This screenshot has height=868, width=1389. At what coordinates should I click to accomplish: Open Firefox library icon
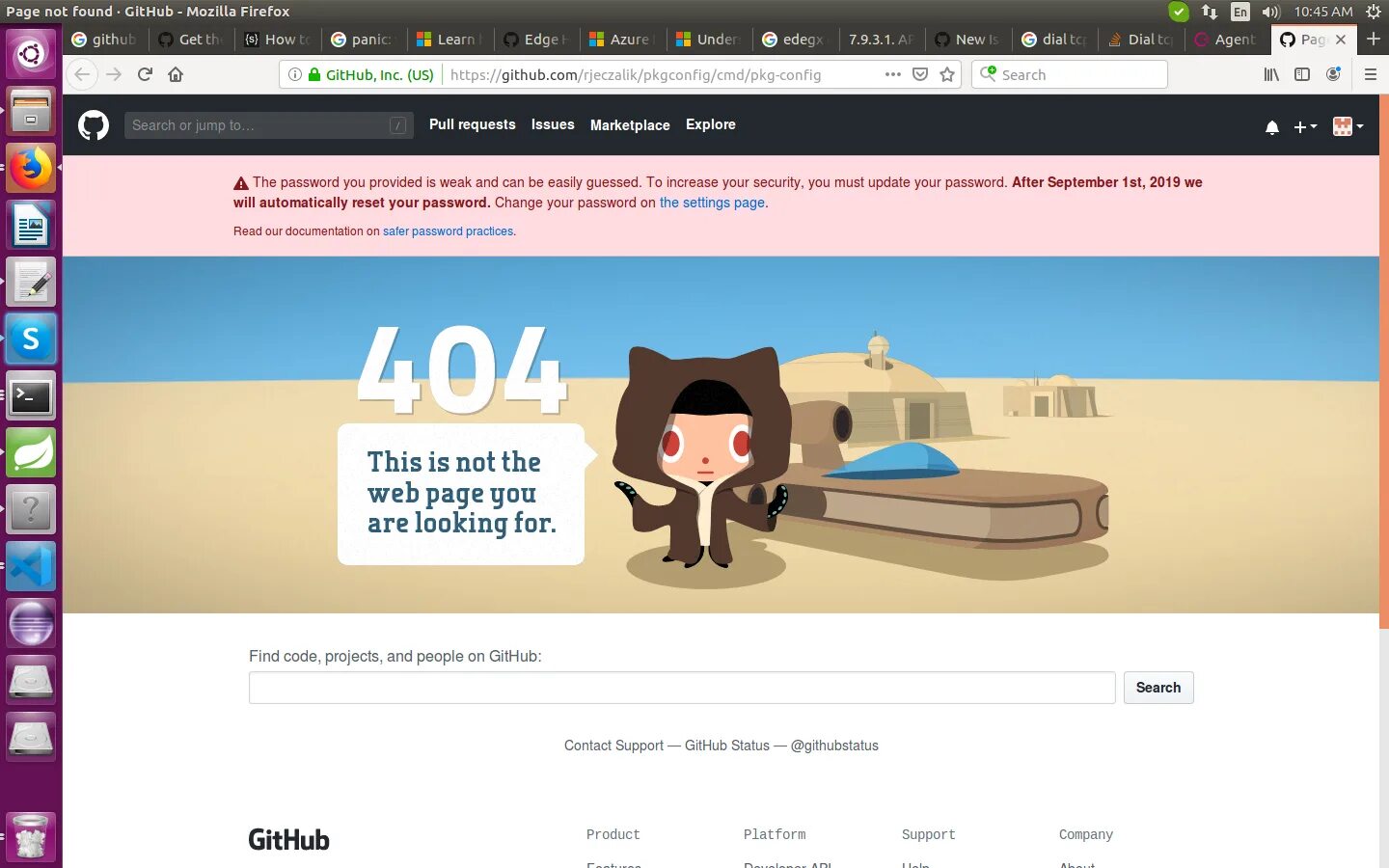click(x=1271, y=74)
